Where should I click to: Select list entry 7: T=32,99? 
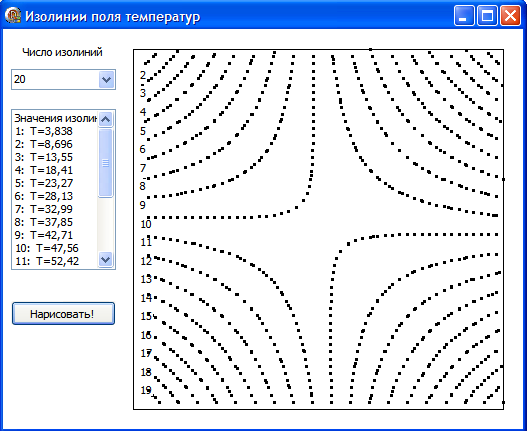[x=44, y=209]
